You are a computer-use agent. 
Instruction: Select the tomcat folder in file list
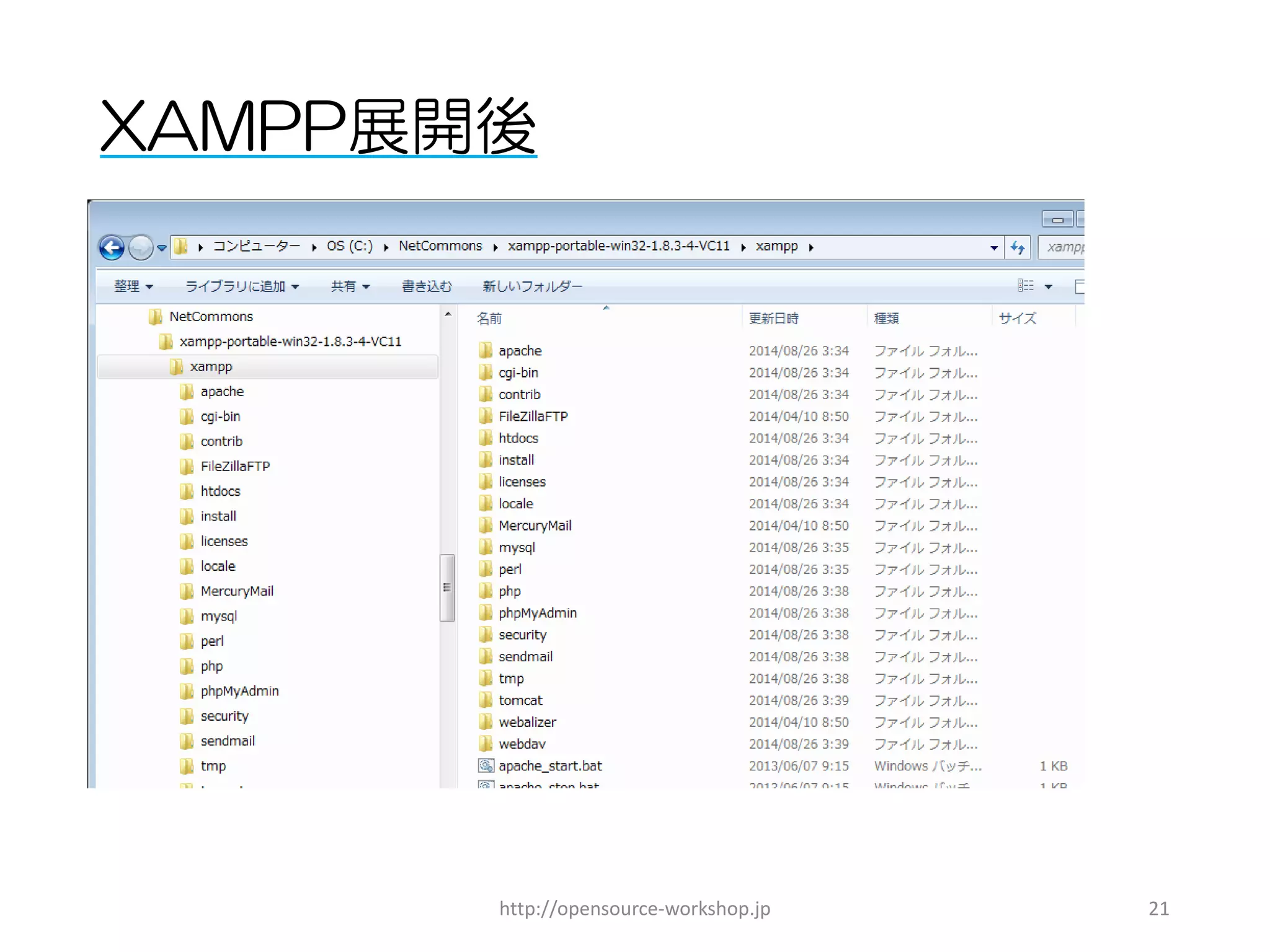520,700
